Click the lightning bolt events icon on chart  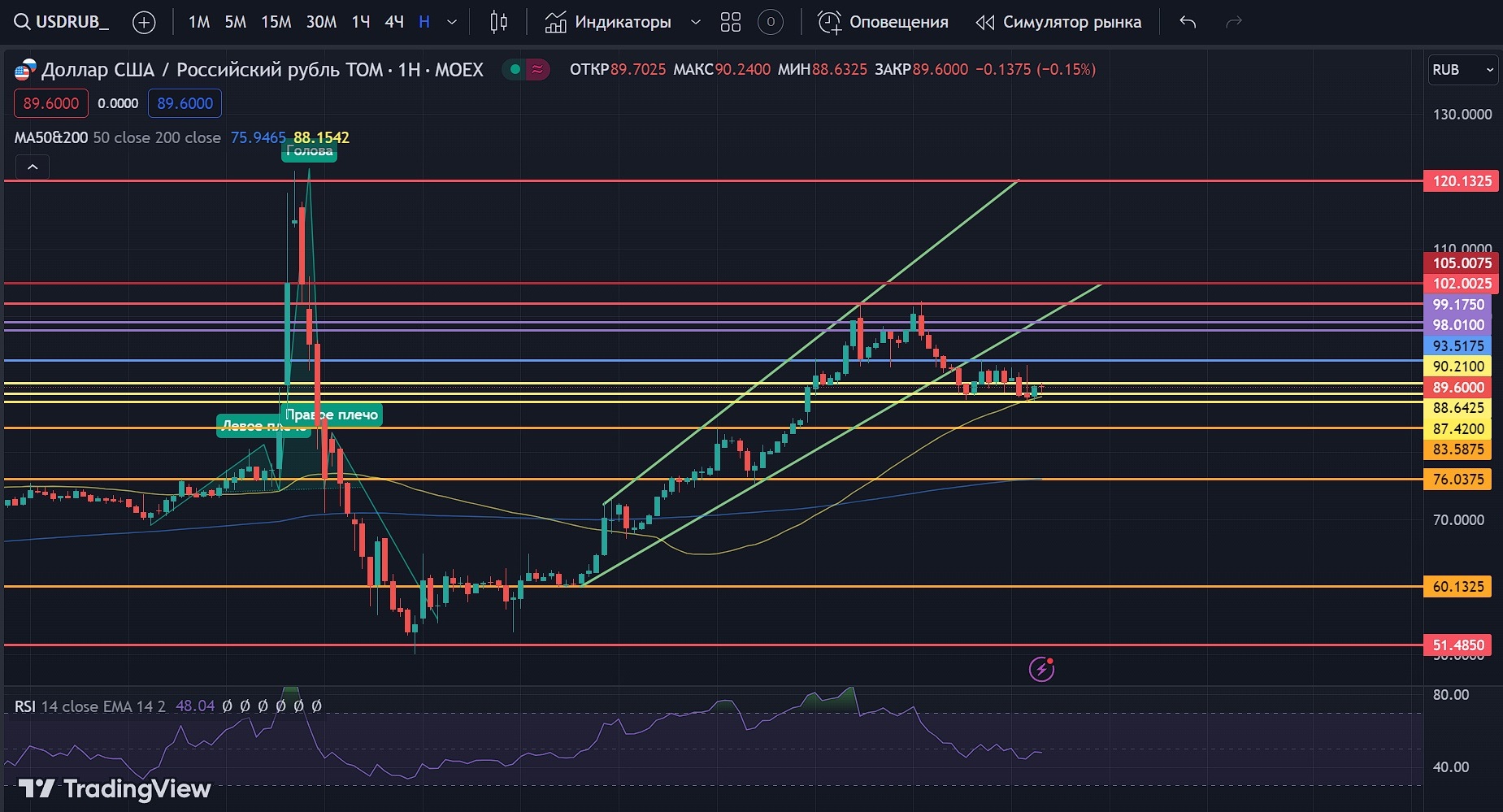(1041, 669)
